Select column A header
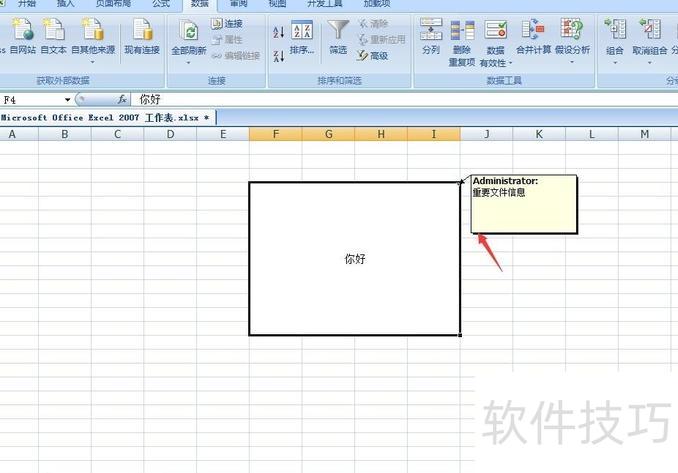678x473 pixels. [x=19, y=134]
